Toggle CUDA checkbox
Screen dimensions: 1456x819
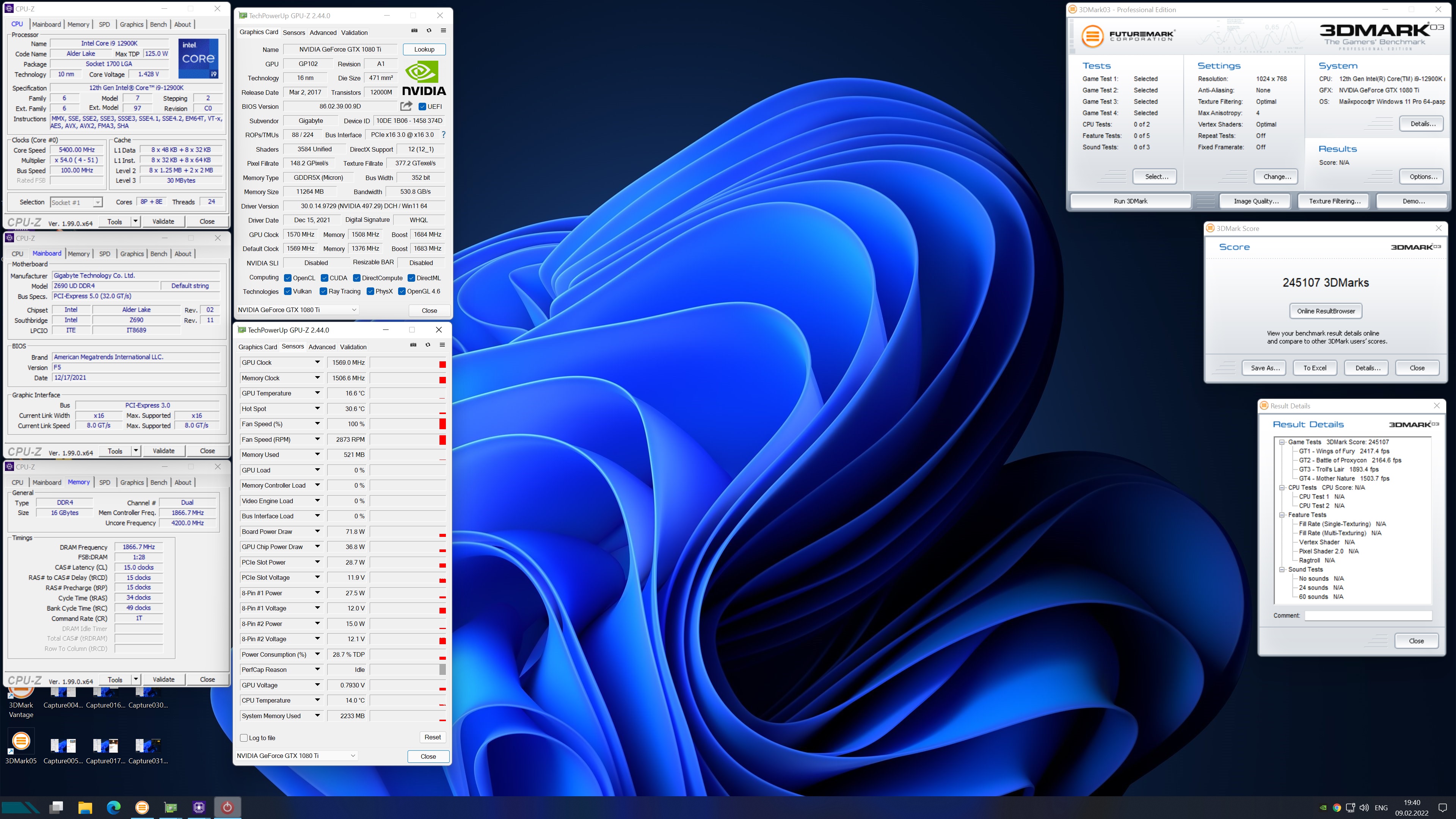point(325,278)
